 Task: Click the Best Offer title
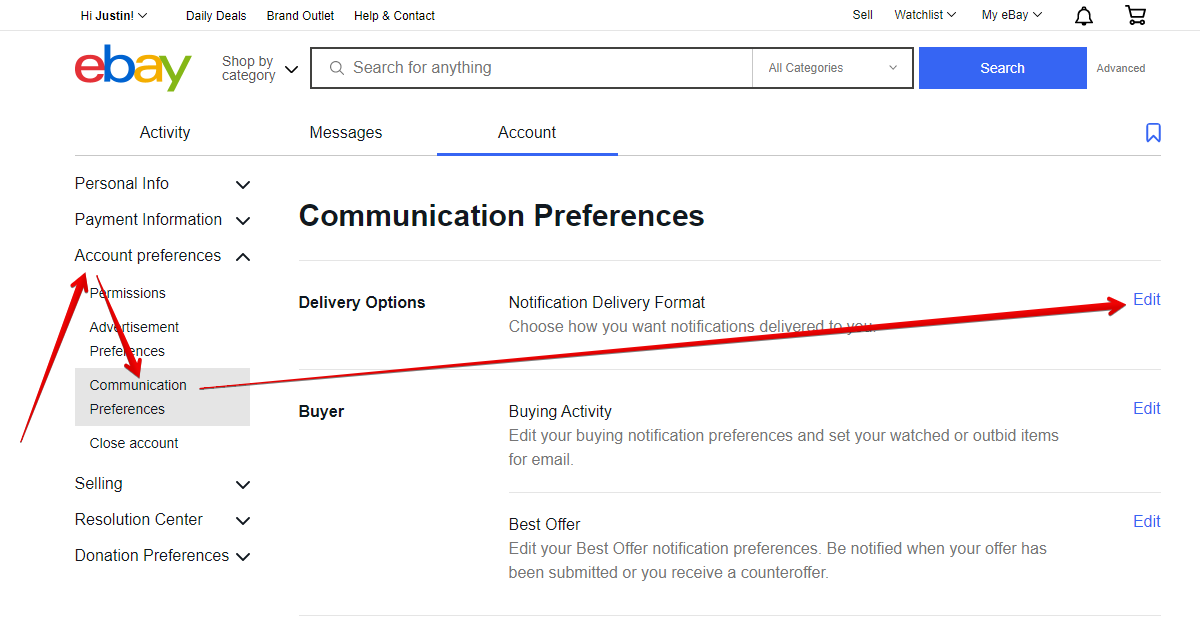(x=544, y=525)
